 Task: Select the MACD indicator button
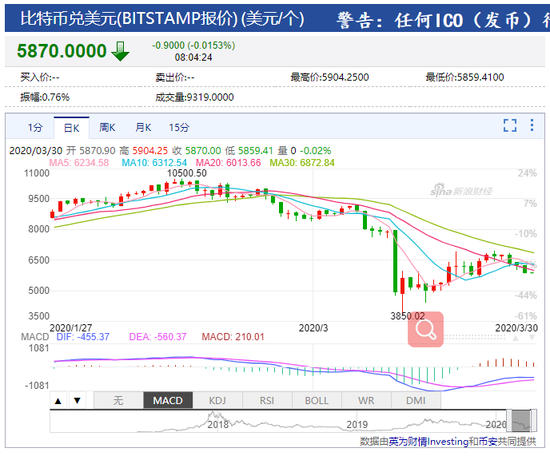[x=168, y=400]
